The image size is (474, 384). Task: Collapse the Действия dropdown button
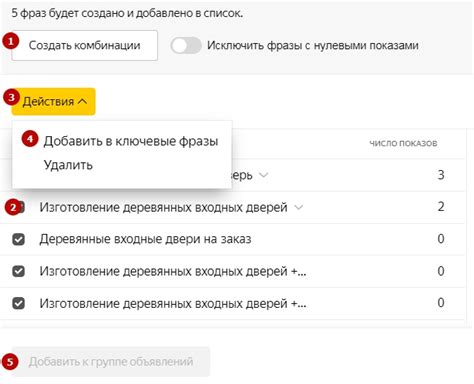click(x=54, y=101)
